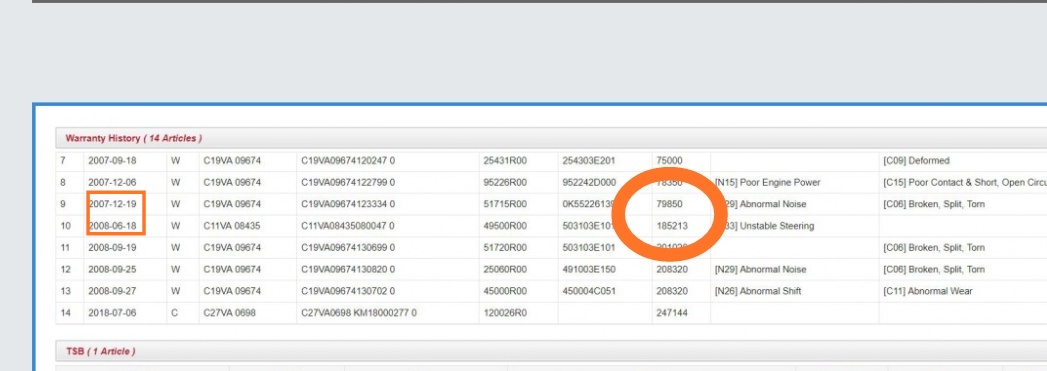This screenshot has width=1047, height=371.
Task: Click '[C06] Broken, Split, Torn' in row 12
Action: click(x=933, y=270)
